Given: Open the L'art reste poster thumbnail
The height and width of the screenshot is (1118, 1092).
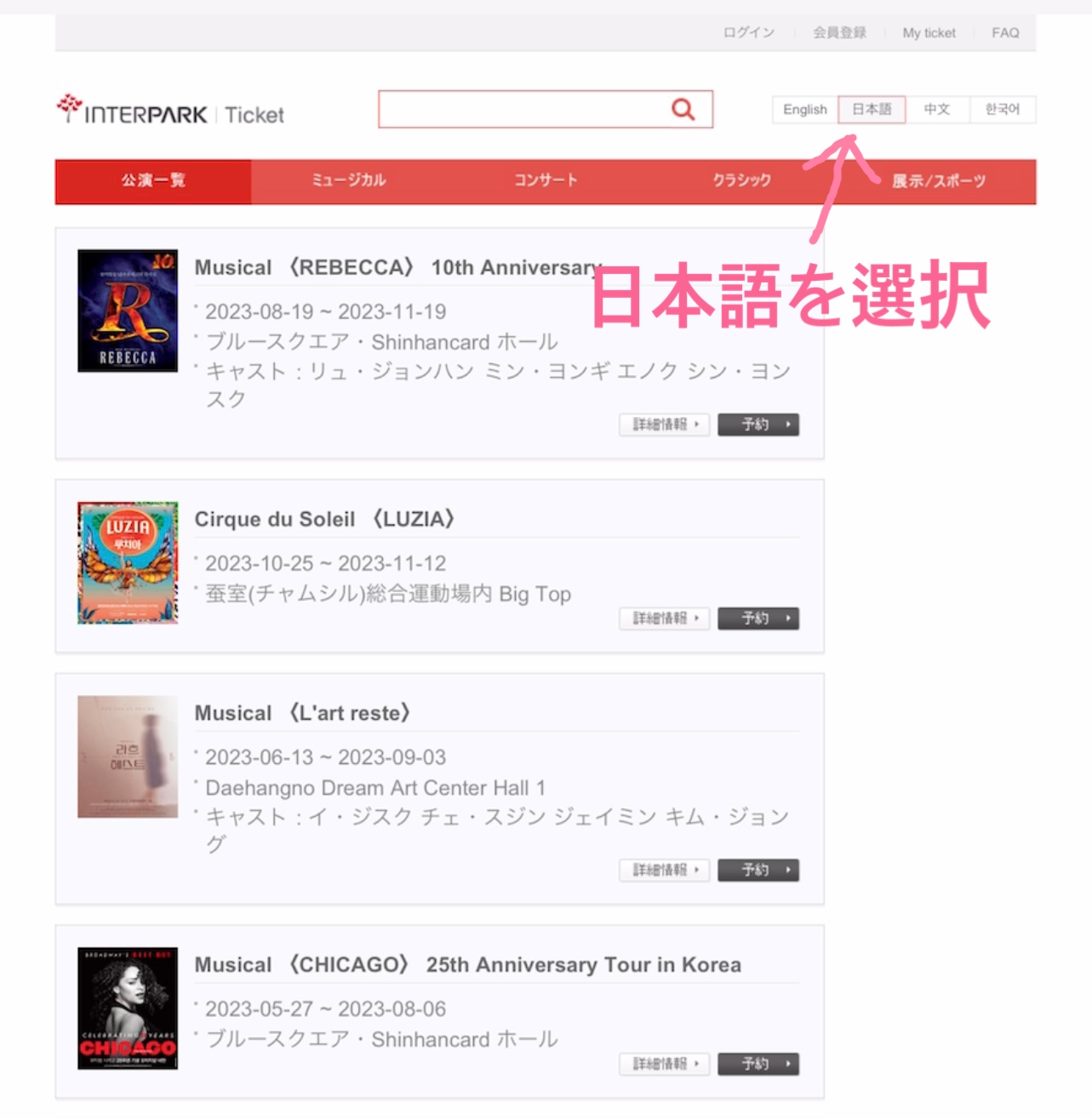Looking at the screenshot, I should 128,756.
